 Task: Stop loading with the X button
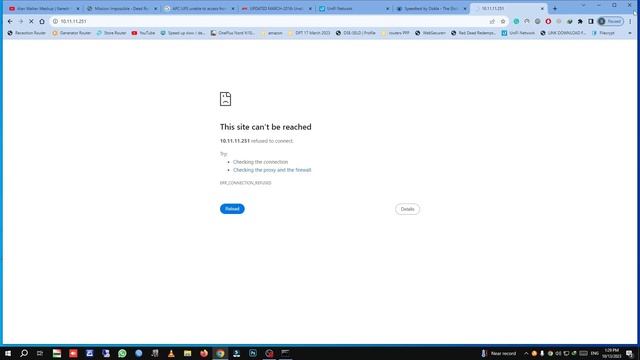31,21
